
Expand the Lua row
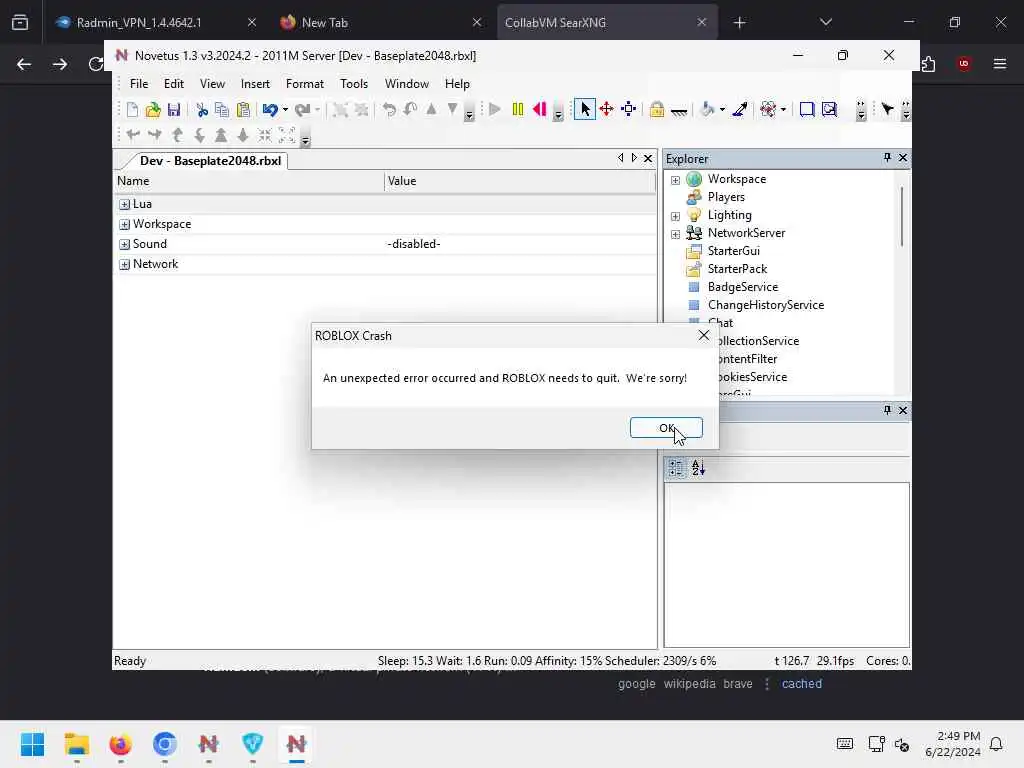tap(124, 204)
